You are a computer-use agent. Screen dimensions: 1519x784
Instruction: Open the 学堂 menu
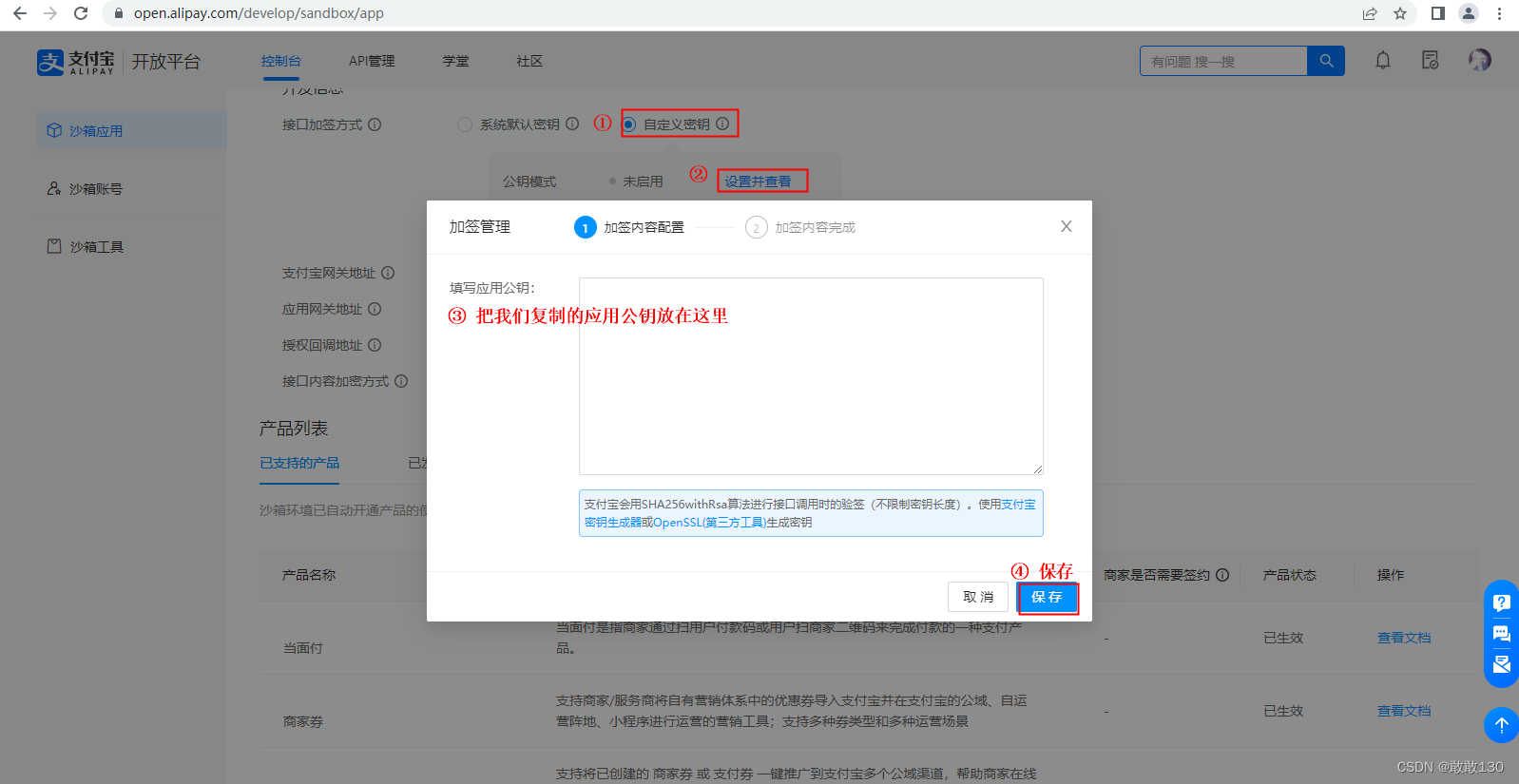(455, 61)
